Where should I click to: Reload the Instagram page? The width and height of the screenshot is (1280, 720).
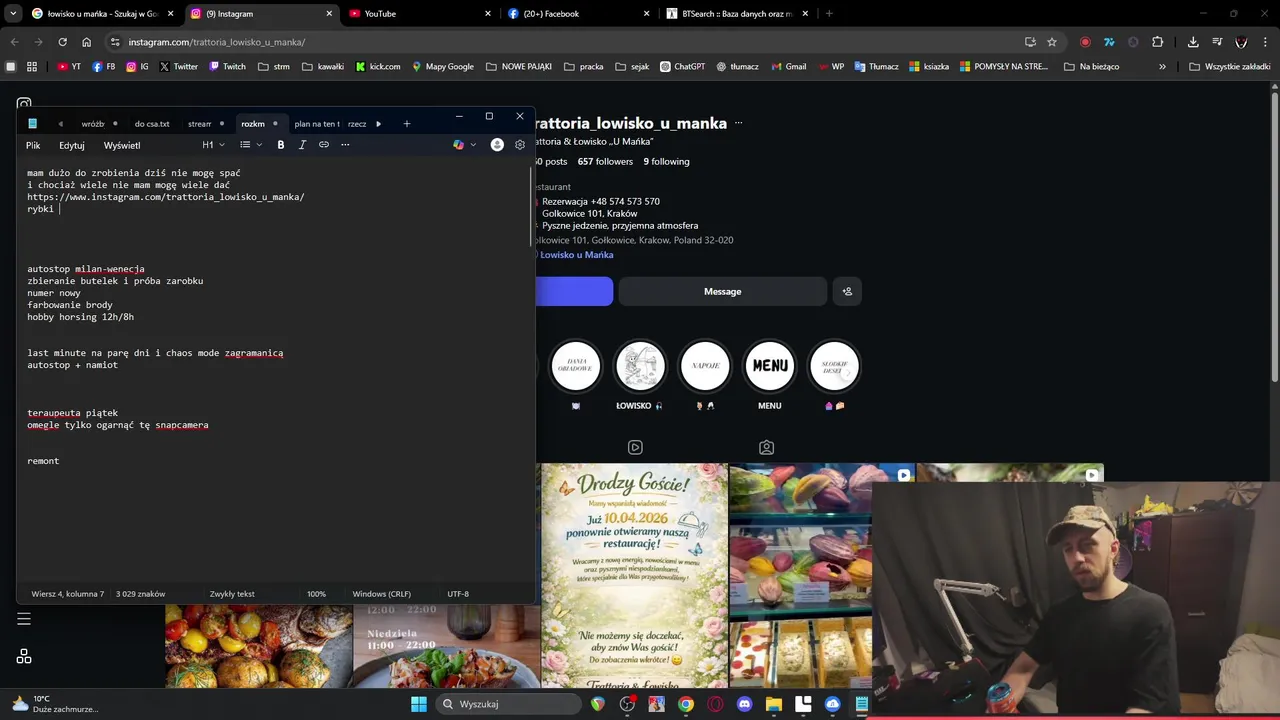point(62,42)
